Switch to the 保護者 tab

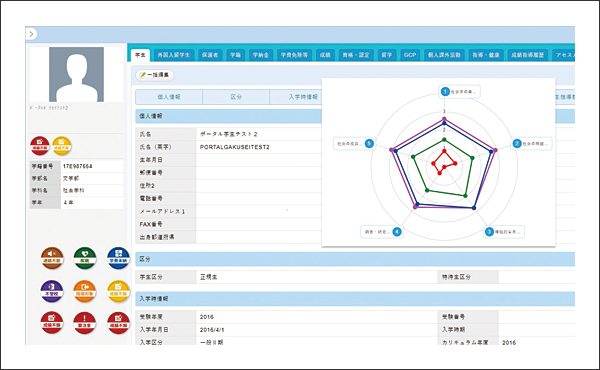210,55
